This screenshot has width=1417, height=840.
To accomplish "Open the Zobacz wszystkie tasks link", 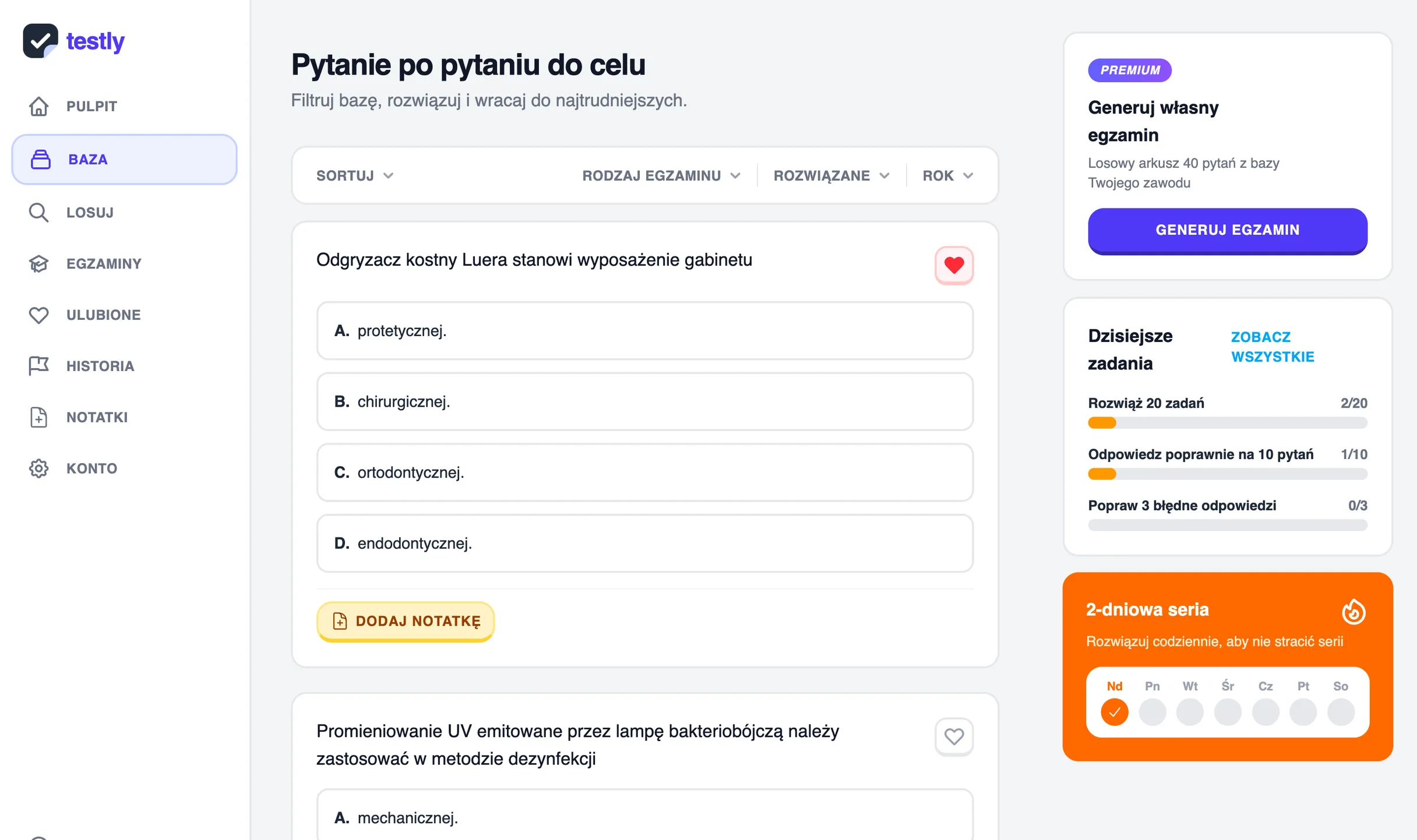I will point(1273,347).
